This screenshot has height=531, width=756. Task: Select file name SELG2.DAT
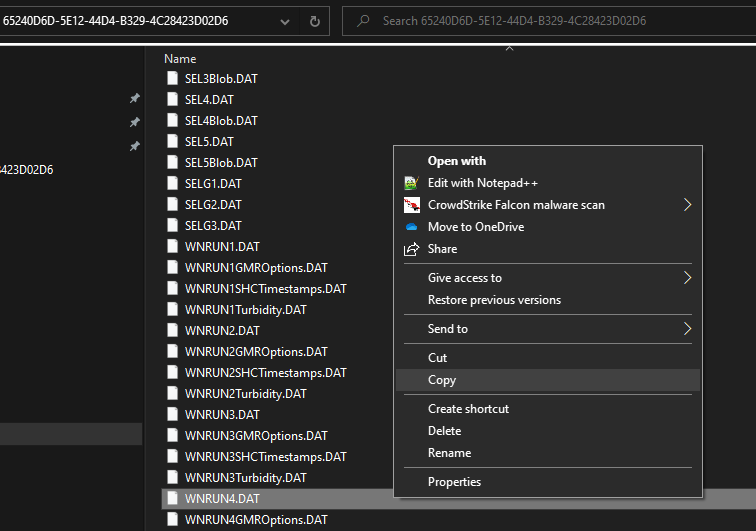[x=213, y=204]
